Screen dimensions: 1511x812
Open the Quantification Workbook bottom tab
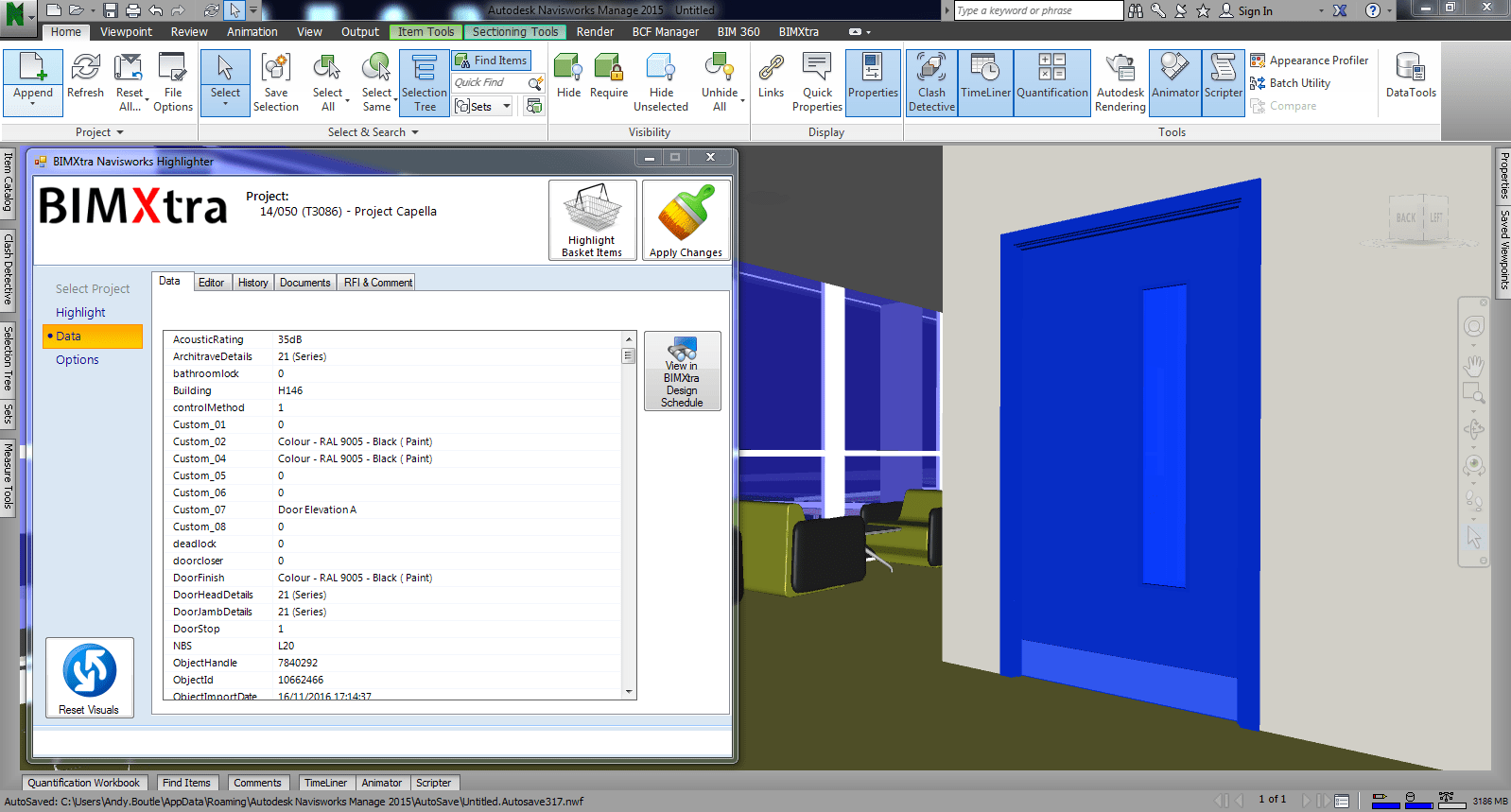coord(83,783)
